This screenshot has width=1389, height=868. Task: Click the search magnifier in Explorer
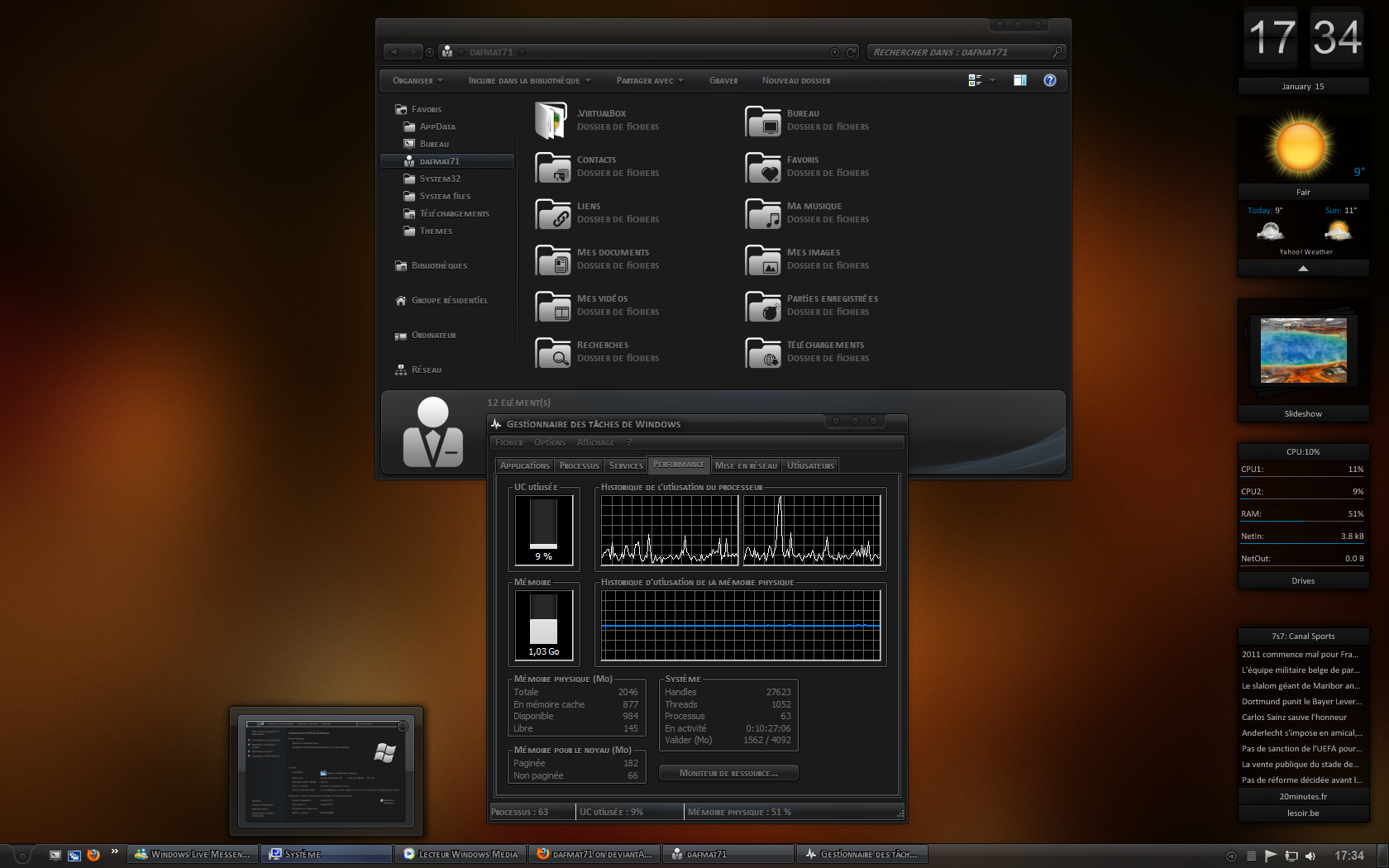1057,51
